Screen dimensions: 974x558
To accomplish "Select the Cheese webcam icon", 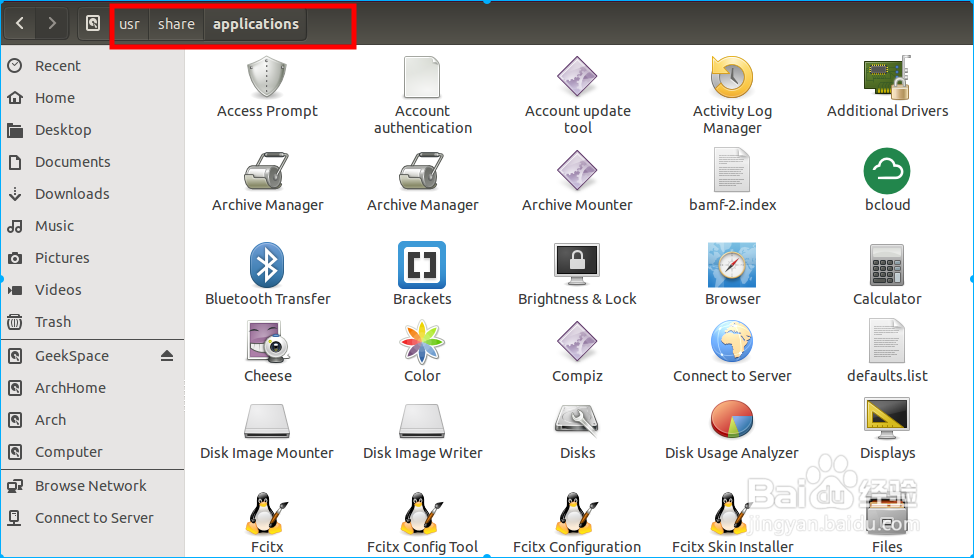I will coord(268,342).
